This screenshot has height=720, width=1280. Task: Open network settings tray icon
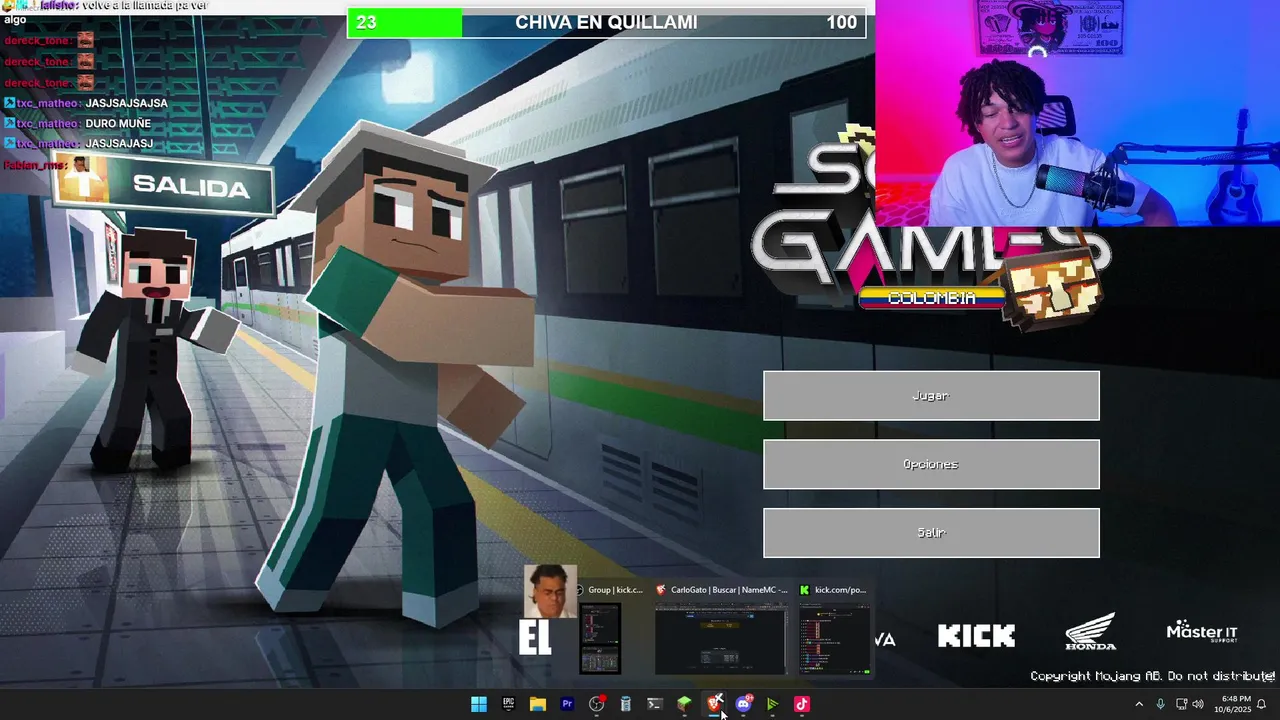coord(1181,704)
